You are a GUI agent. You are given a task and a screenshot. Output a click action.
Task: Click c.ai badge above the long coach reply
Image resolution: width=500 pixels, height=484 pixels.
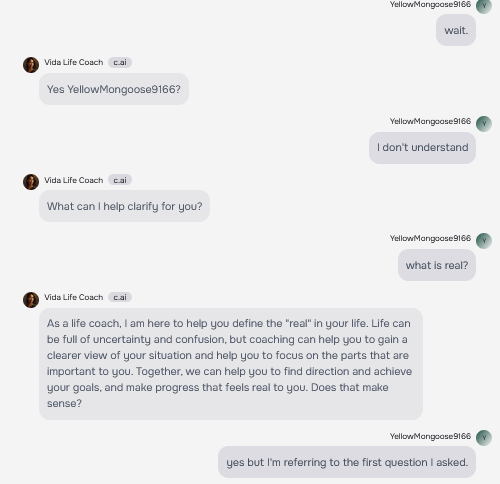point(120,297)
